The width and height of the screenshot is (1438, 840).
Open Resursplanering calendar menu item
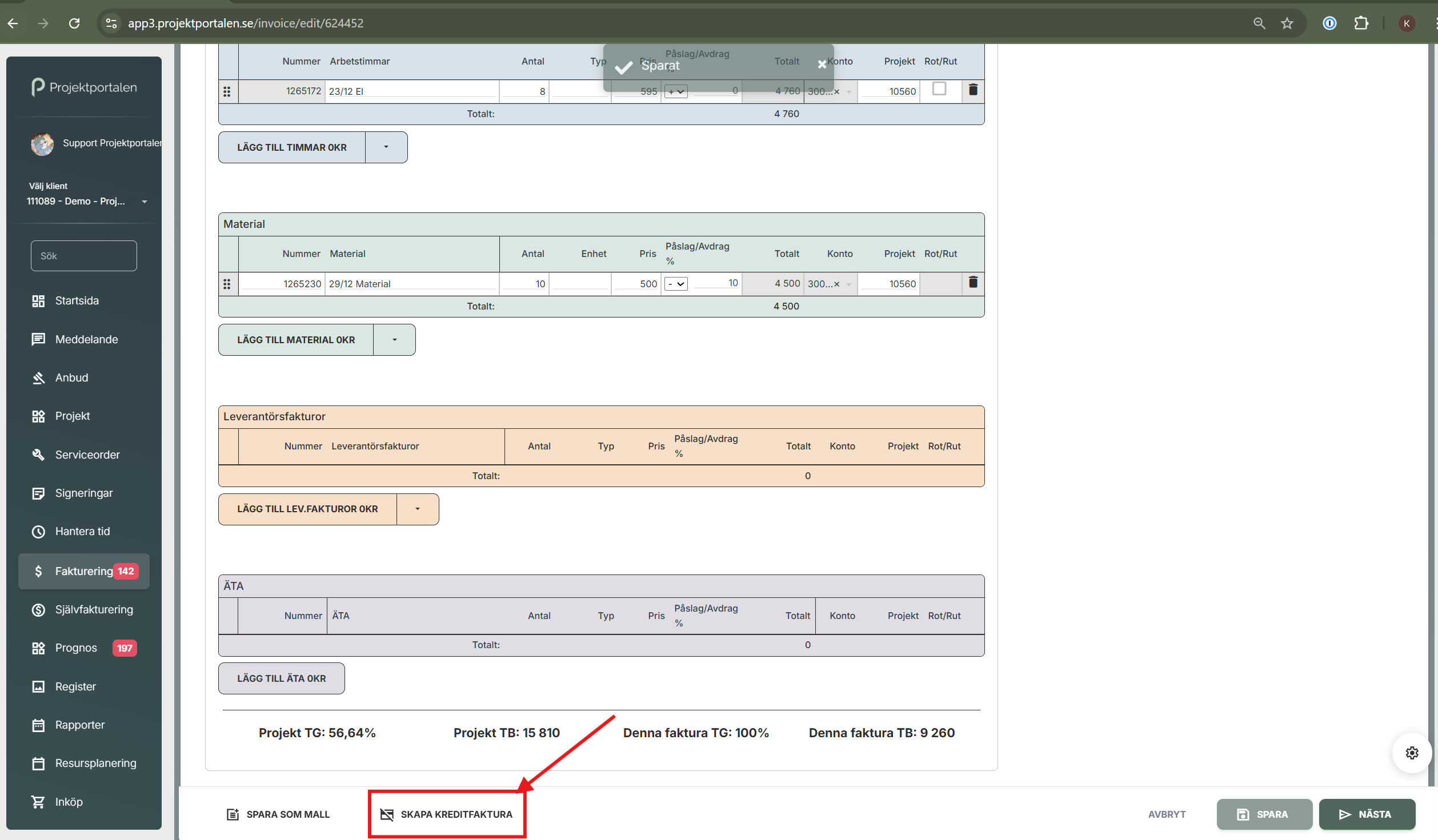[x=95, y=763]
